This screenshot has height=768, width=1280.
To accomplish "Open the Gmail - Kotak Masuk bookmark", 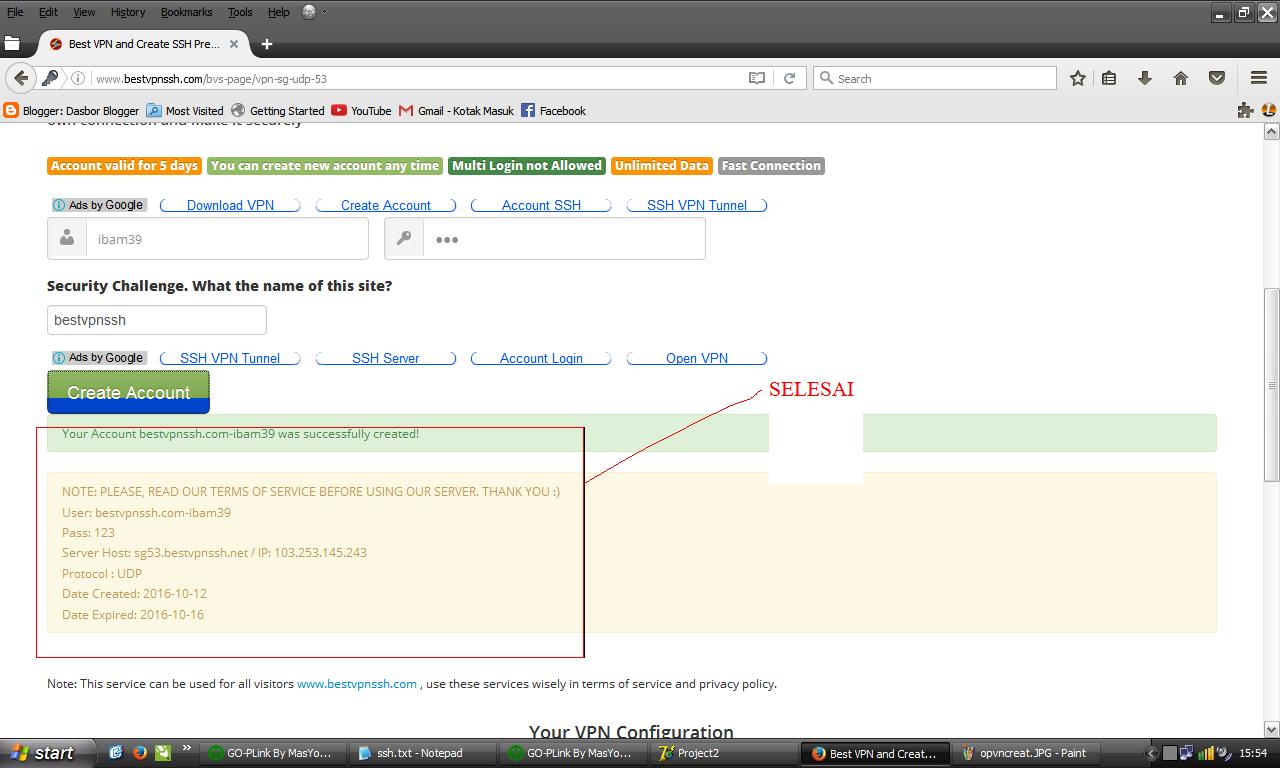I will coord(456,110).
